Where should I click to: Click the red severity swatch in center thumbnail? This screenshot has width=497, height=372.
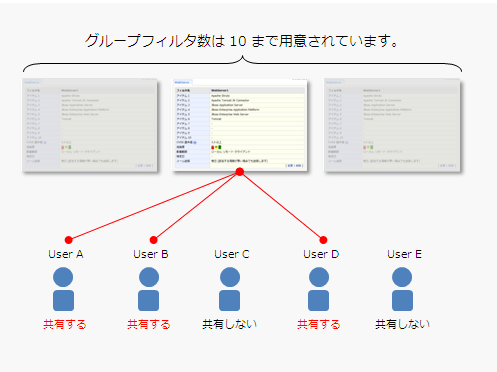click(x=212, y=147)
